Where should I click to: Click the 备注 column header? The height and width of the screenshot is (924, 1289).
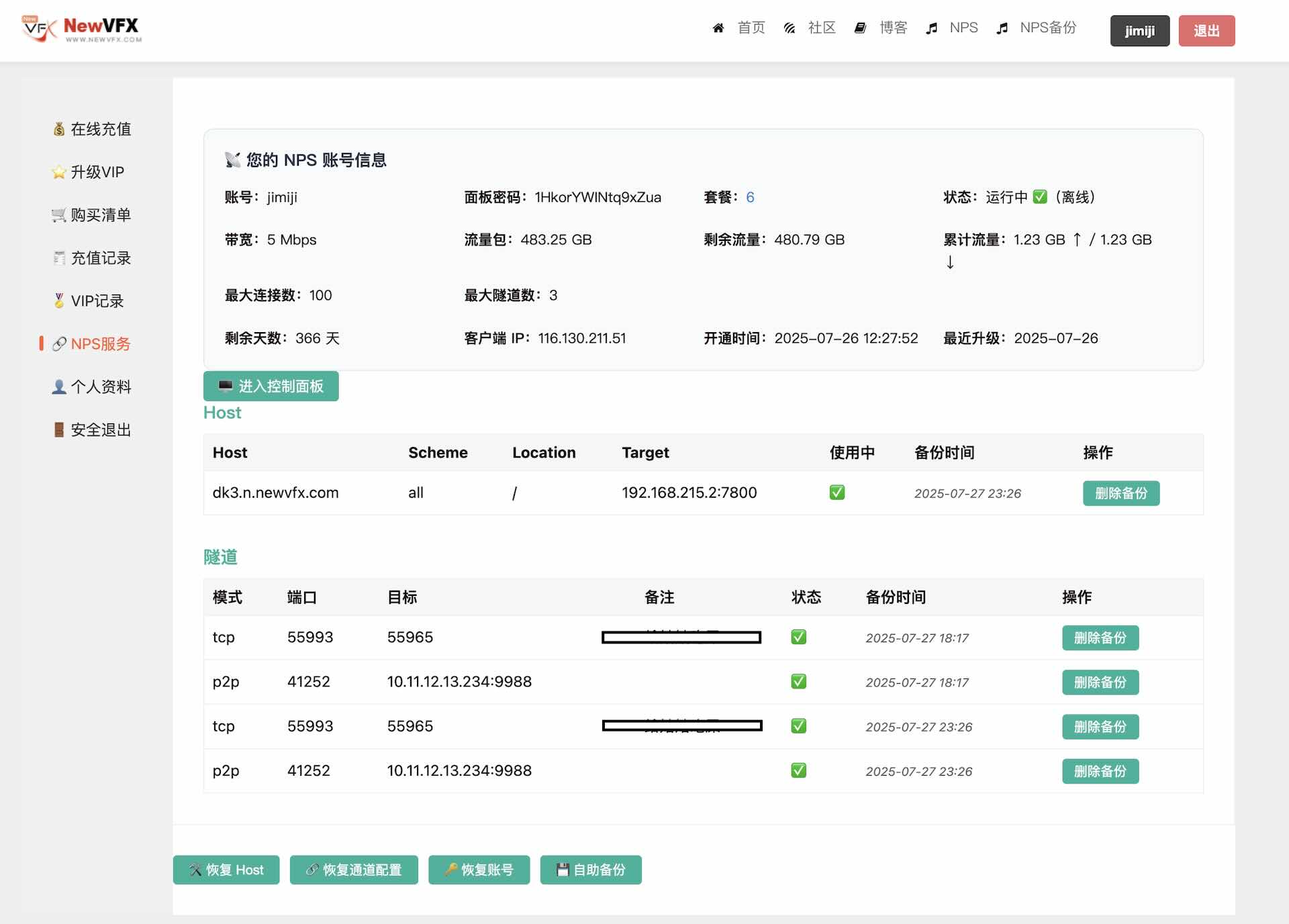click(x=659, y=597)
